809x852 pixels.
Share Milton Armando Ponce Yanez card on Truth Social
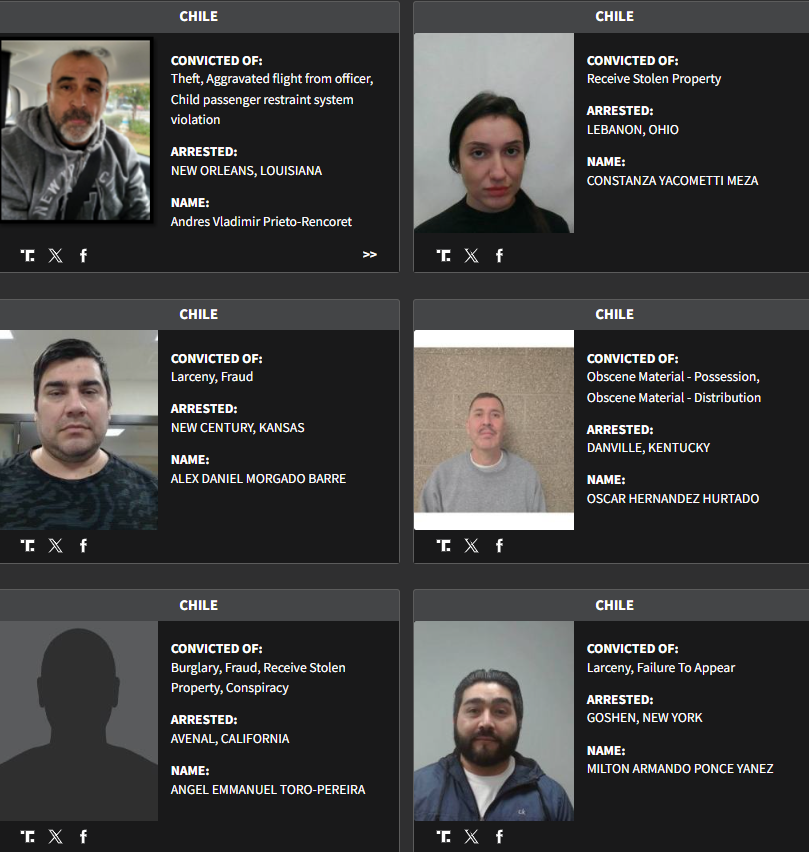[x=444, y=836]
